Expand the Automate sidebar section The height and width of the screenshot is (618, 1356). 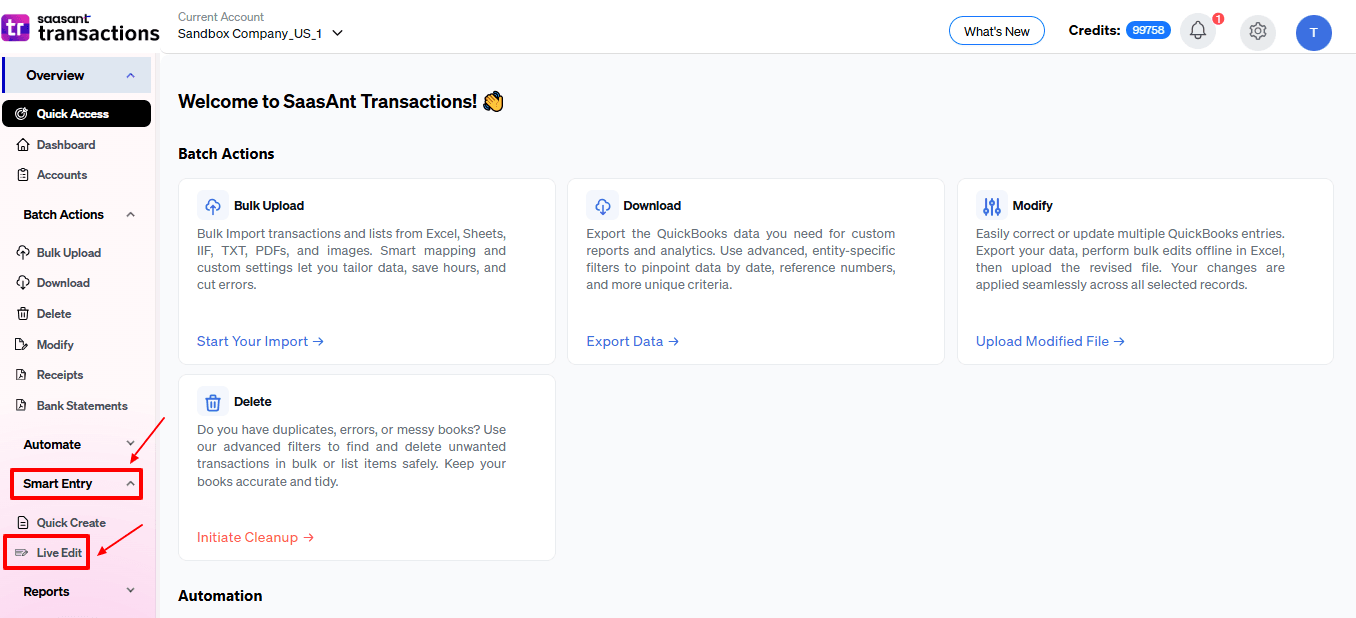[130, 444]
